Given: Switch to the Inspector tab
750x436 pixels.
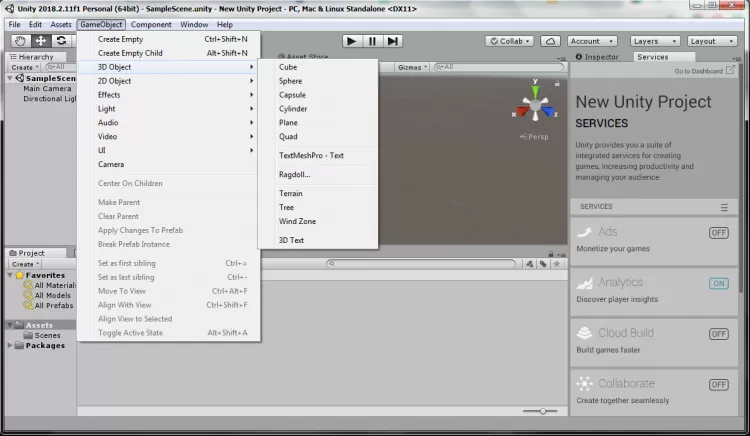Looking at the screenshot, I should click(x=598, y=57).
